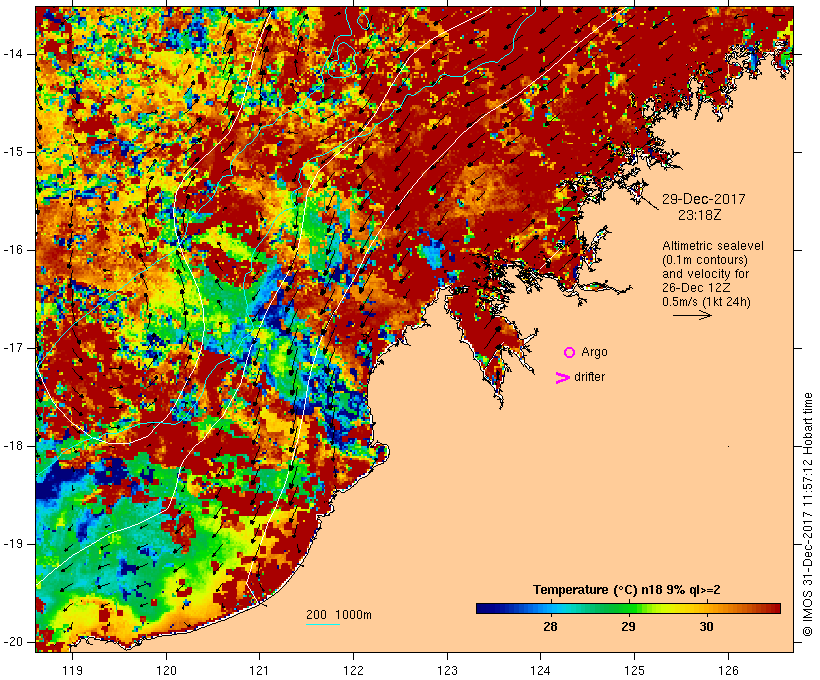Click the '126' longitude axis label

(728, 670)
